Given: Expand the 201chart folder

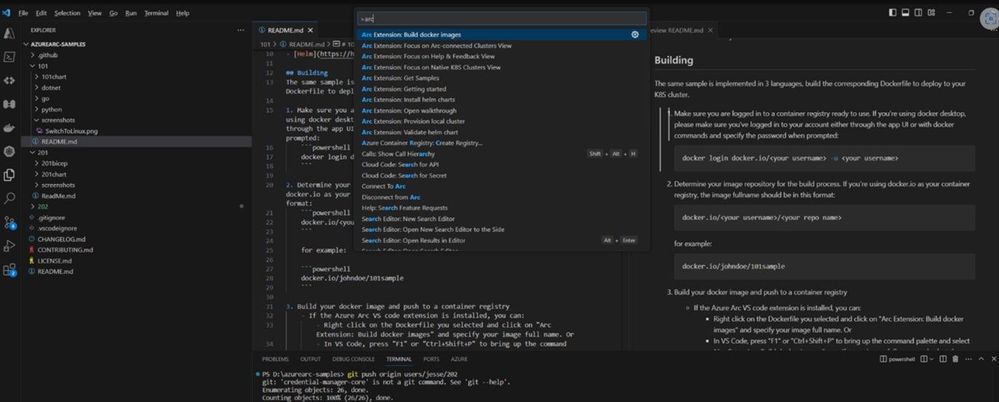Looking at the screenshot, I should point(54,175).
